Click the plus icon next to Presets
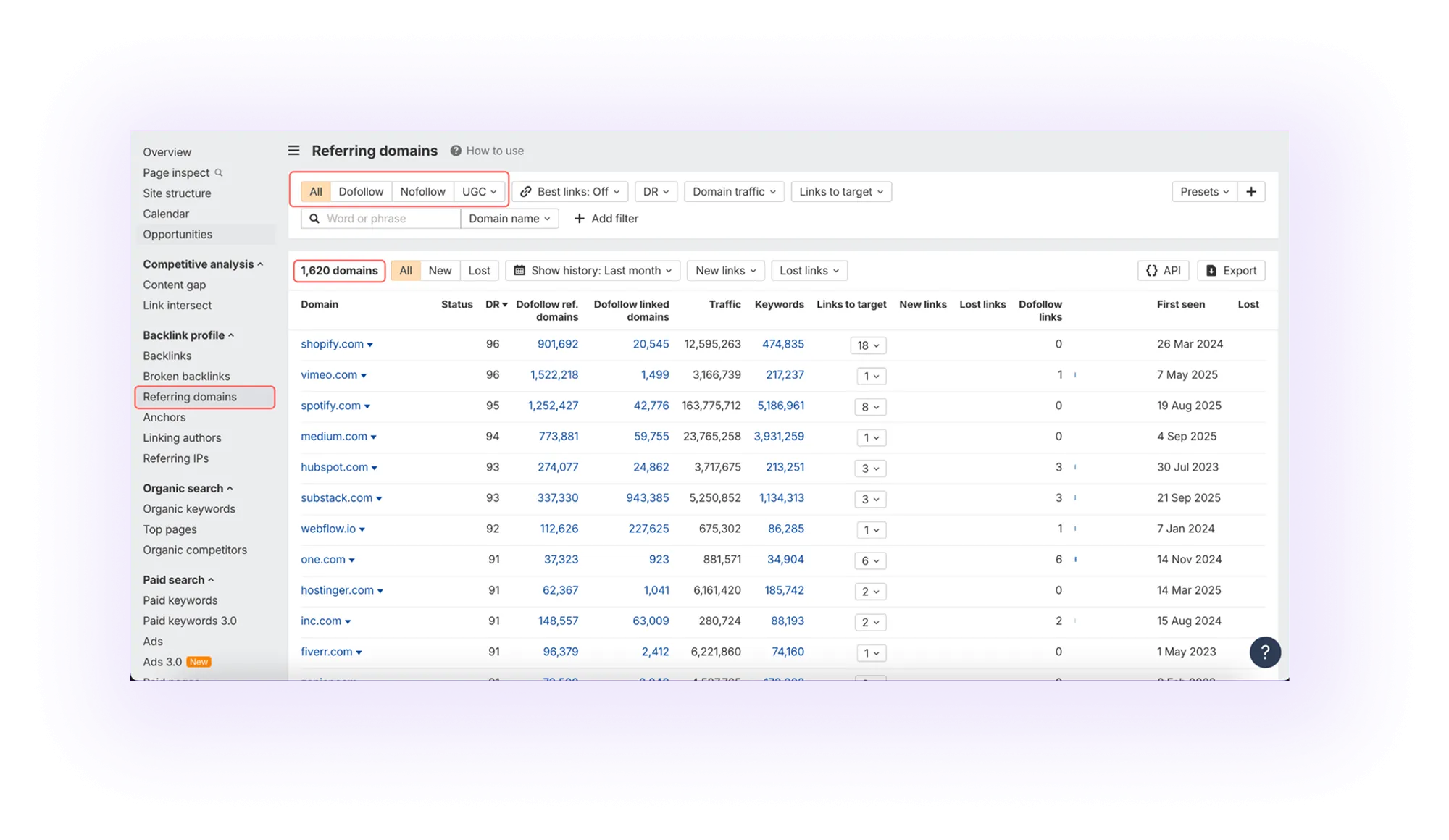 [1251, 191]
